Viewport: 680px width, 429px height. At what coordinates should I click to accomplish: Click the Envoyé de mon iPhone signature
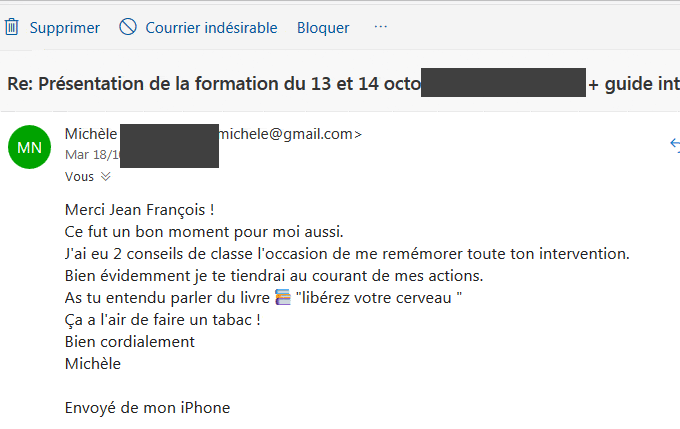click(147, 408)
